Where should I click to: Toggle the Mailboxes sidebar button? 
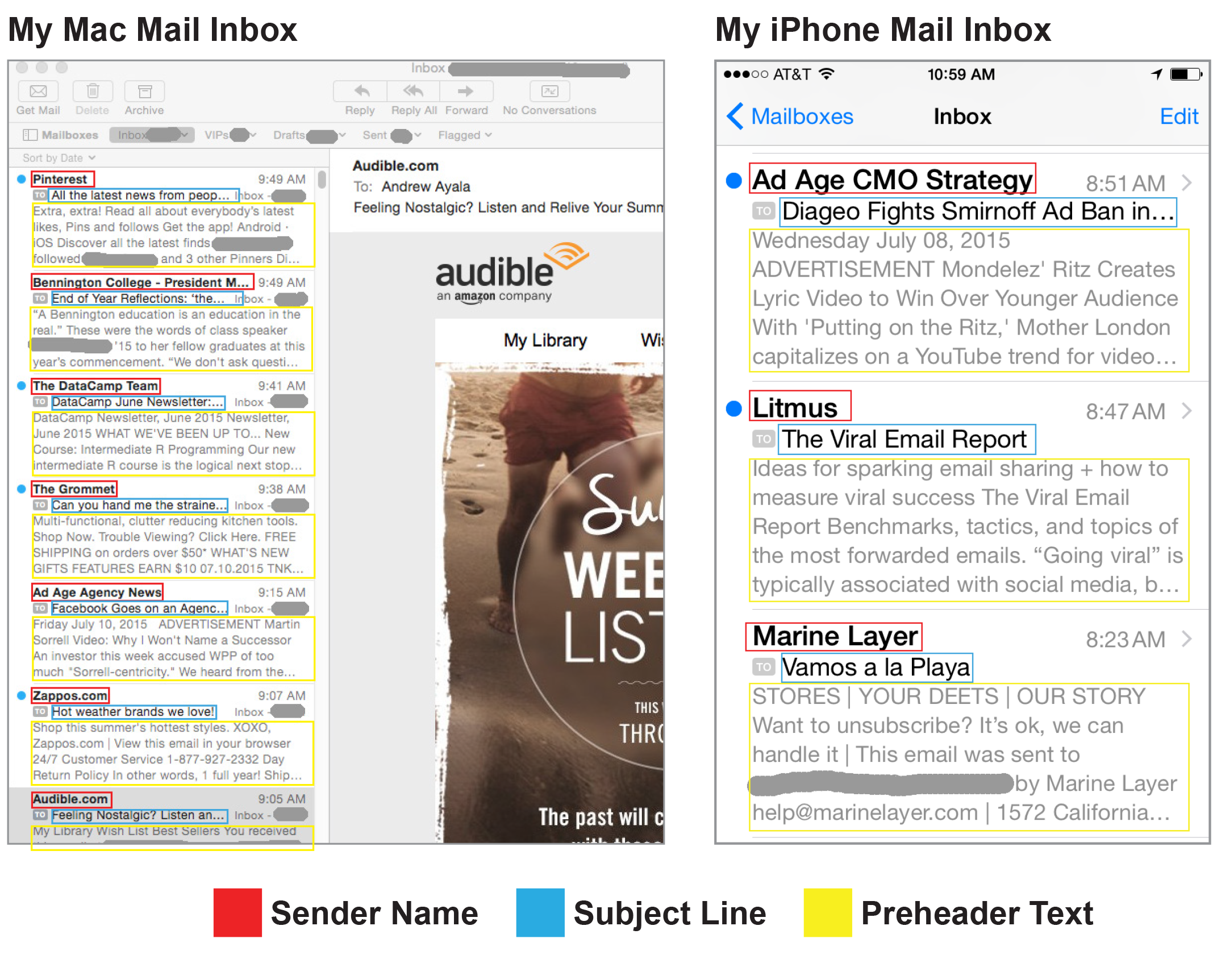coord(60,135)
